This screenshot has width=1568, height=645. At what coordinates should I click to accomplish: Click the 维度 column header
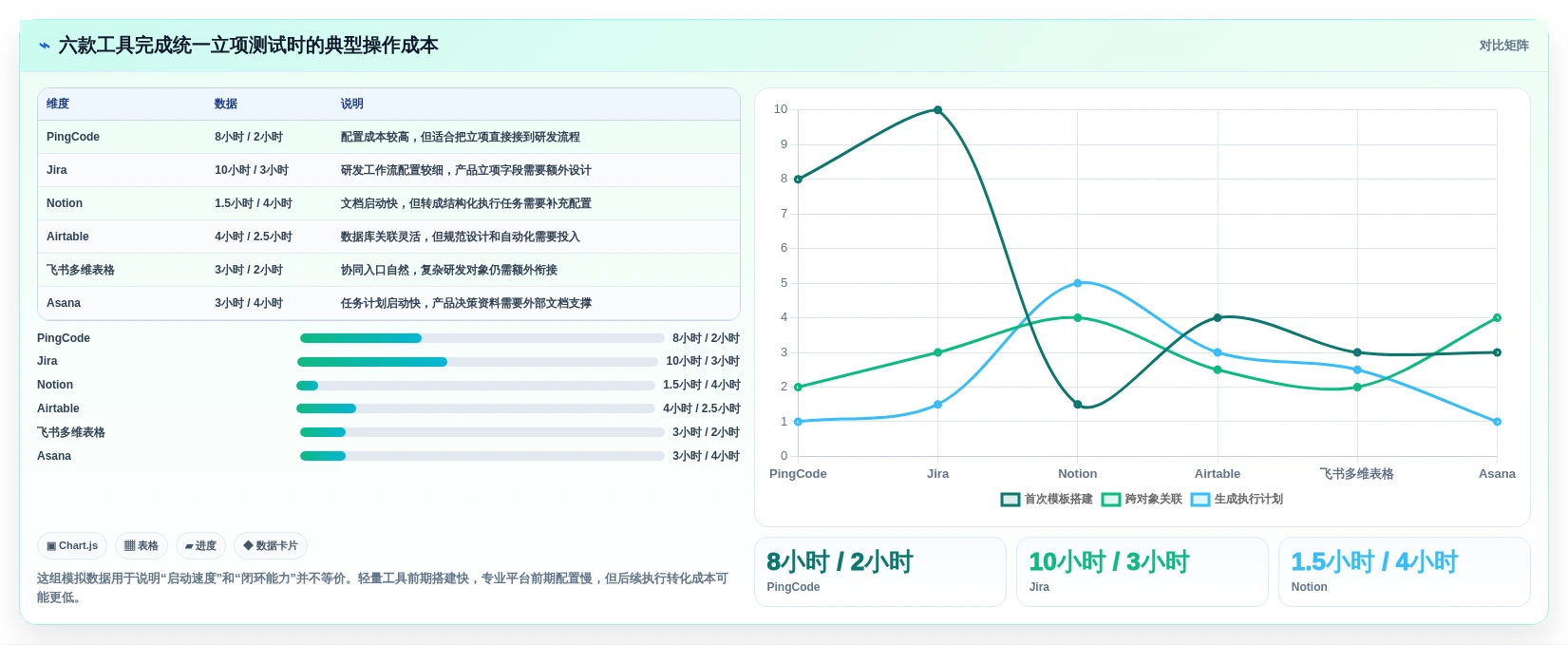point(58,104)
